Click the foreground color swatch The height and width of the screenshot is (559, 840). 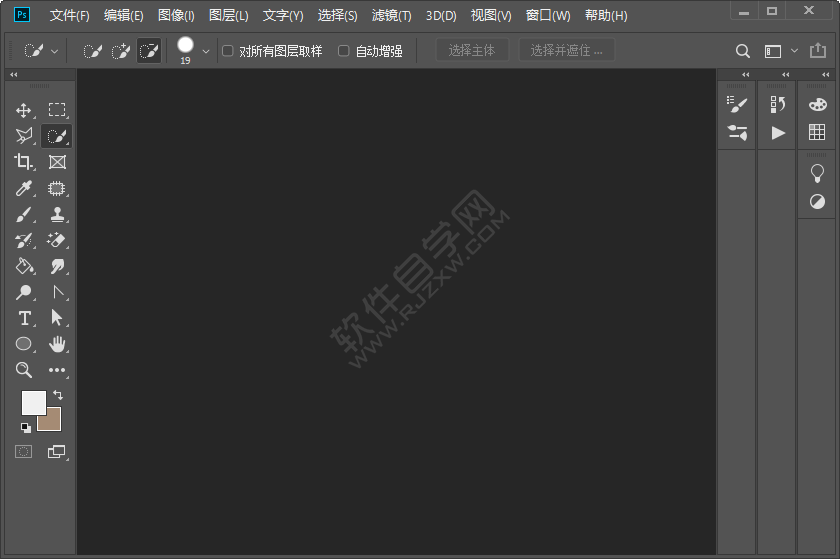click(x=33, y=402)
